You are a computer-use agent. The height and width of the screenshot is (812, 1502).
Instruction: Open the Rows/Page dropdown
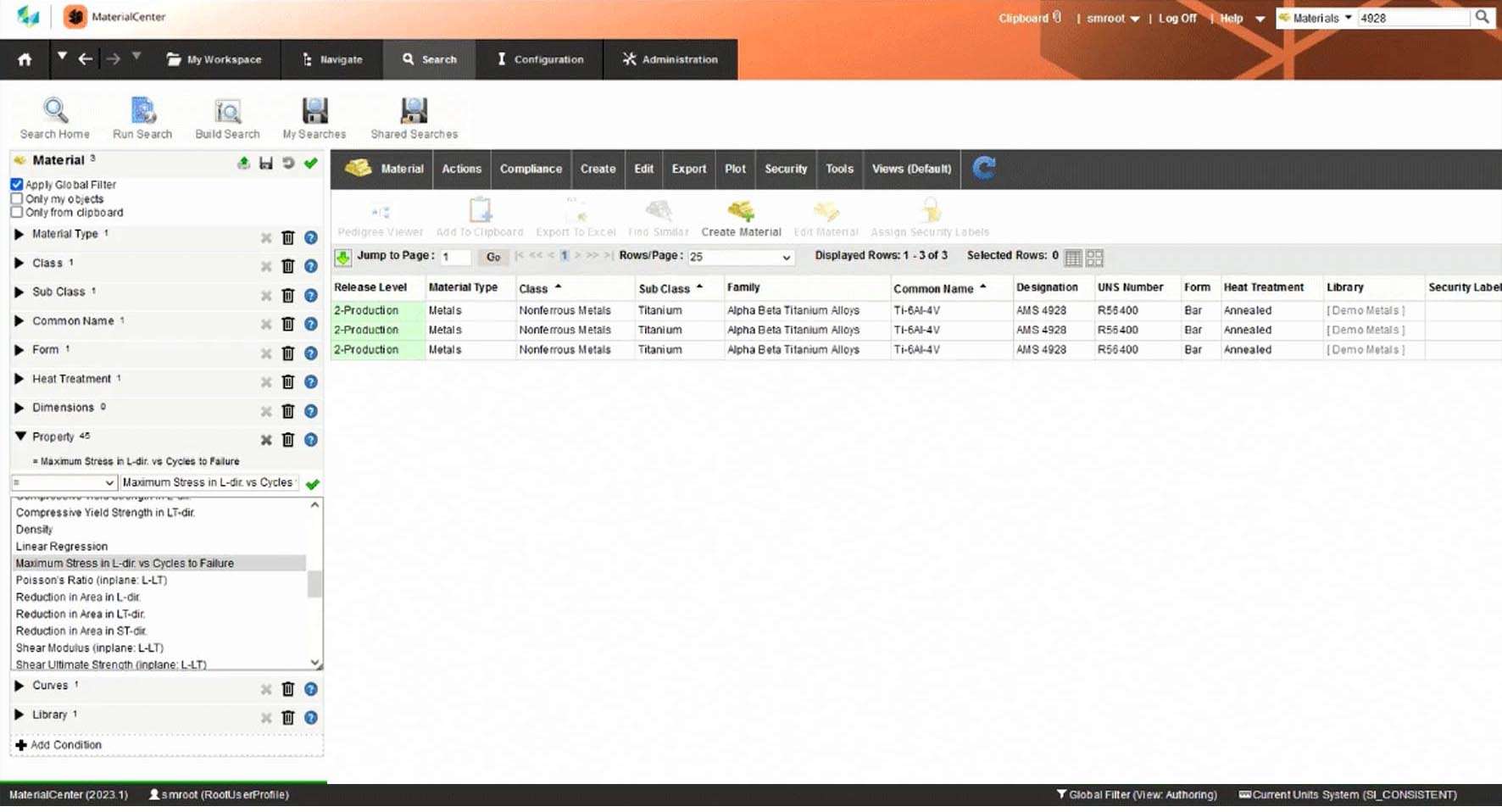(740, 257)
